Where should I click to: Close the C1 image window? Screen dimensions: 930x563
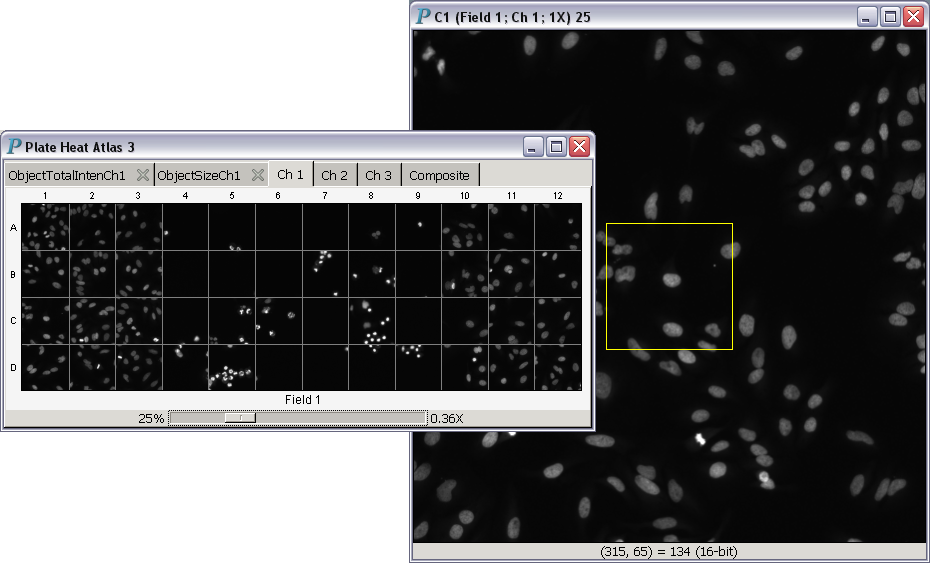coord(913,17)
